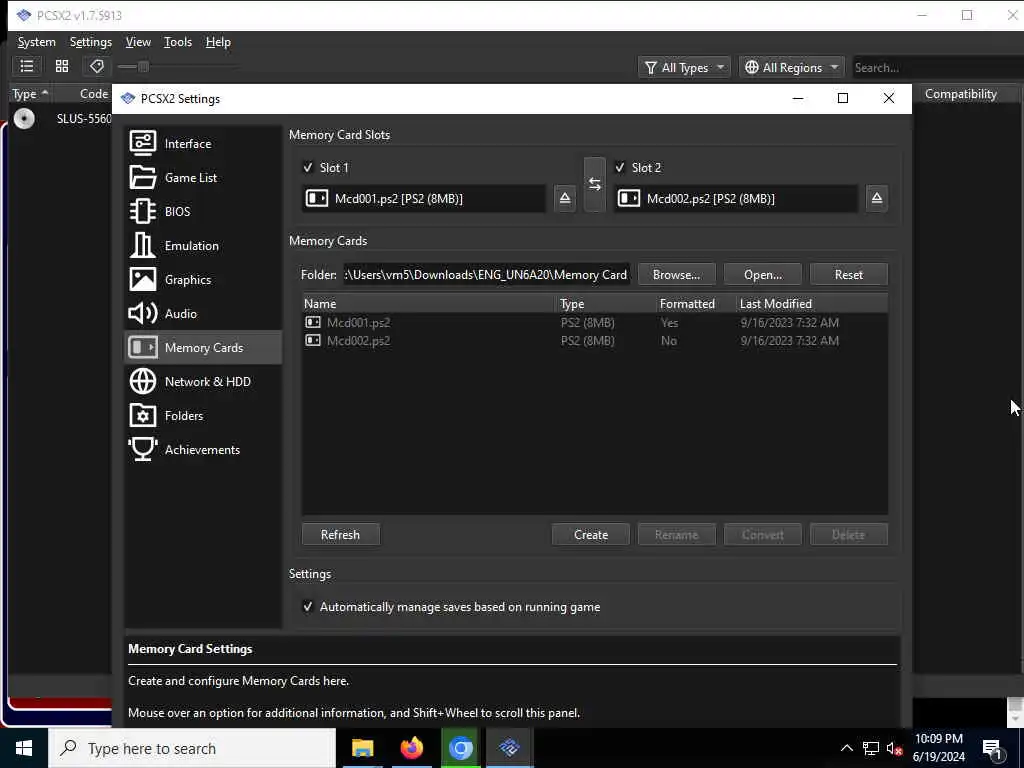Sort memory cards by Type column
The height and width of the screenshot is (768, 1024).
point(605,303)
